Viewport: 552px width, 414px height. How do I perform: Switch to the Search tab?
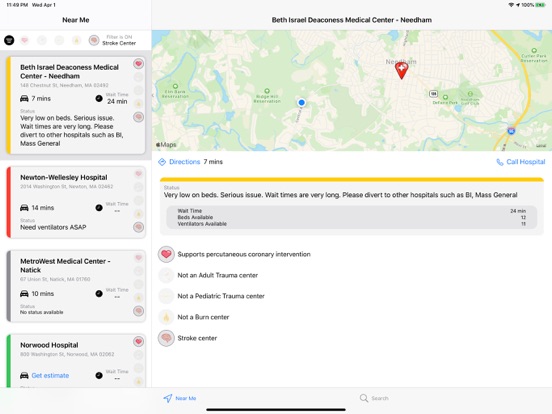[374, 398]
